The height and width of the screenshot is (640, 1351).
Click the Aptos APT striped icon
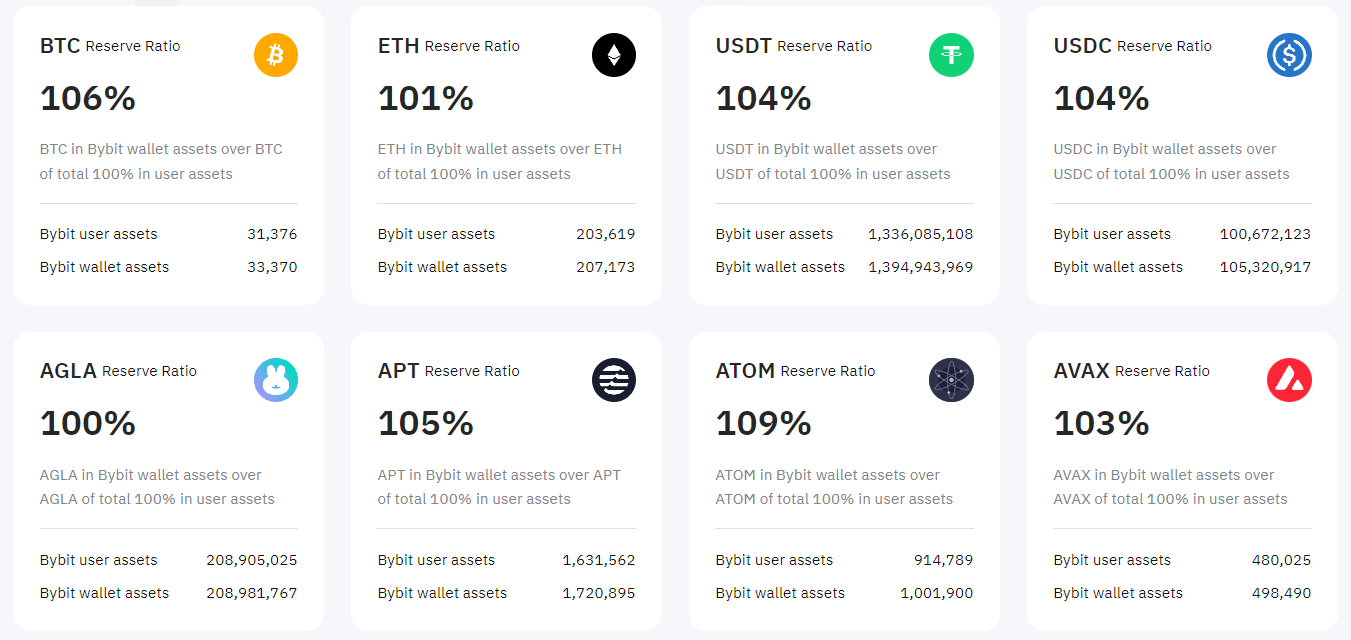pyautogui.click(x=614, y=380)
